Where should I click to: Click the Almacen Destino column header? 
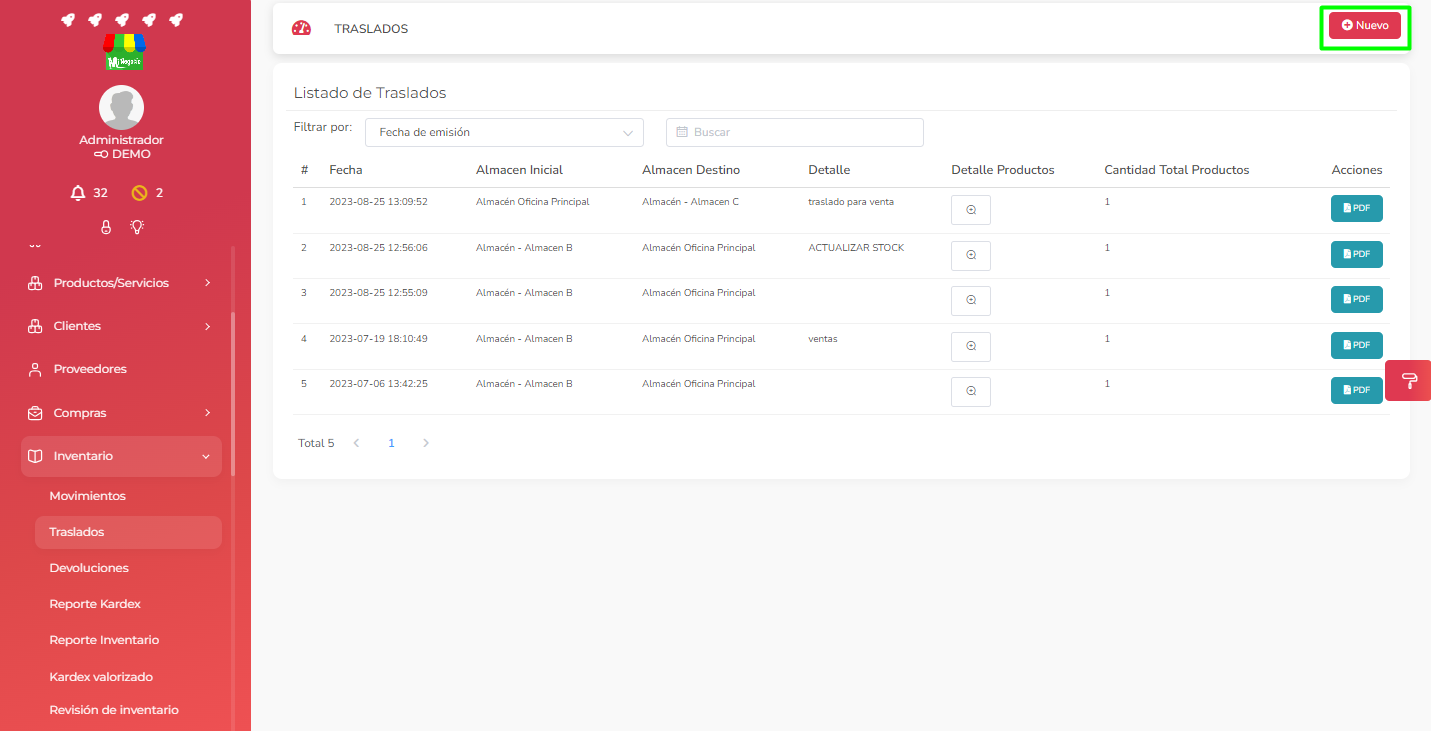(x=691, y=170)
